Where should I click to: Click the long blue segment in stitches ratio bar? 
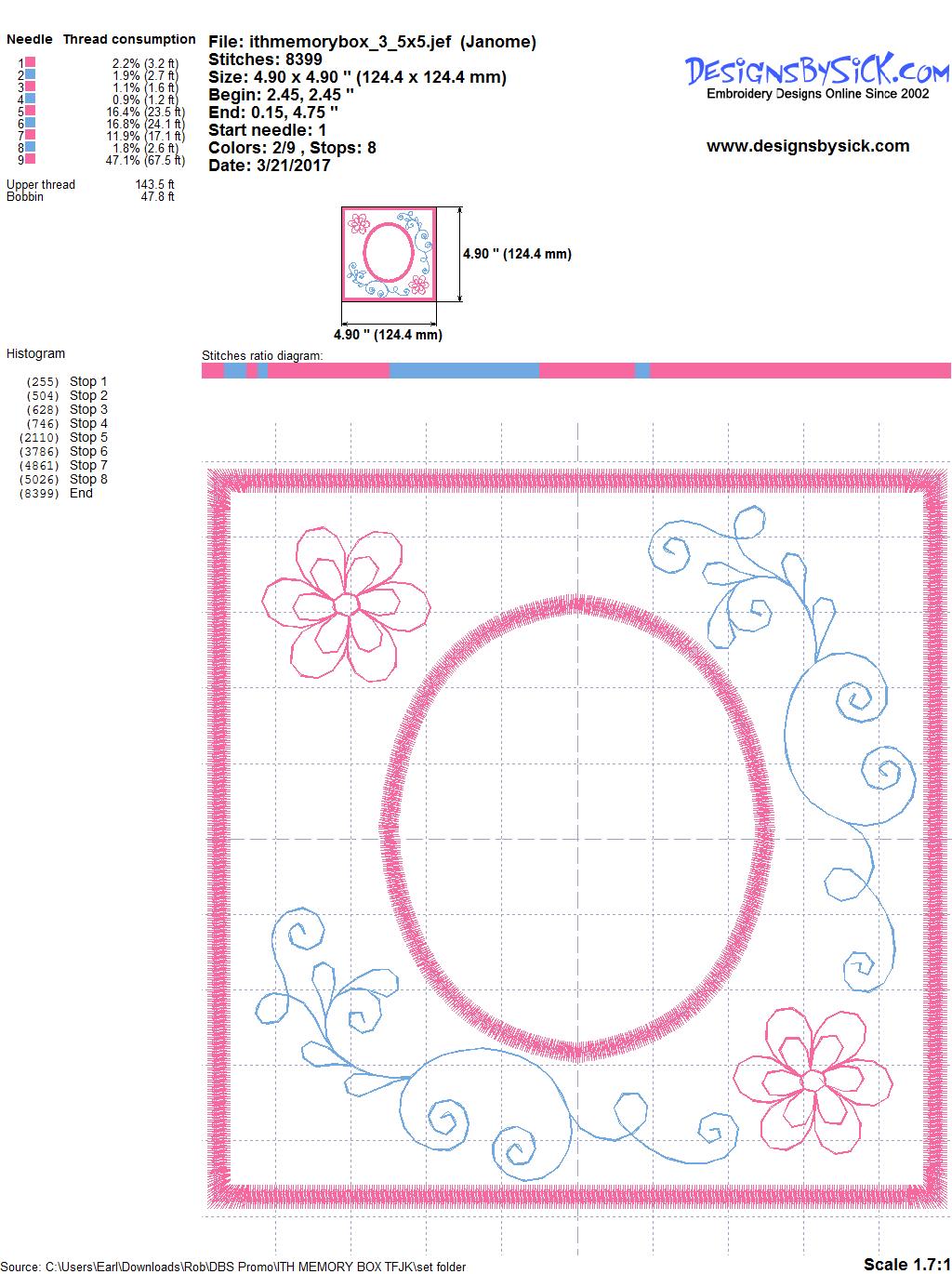pos(463,371)
